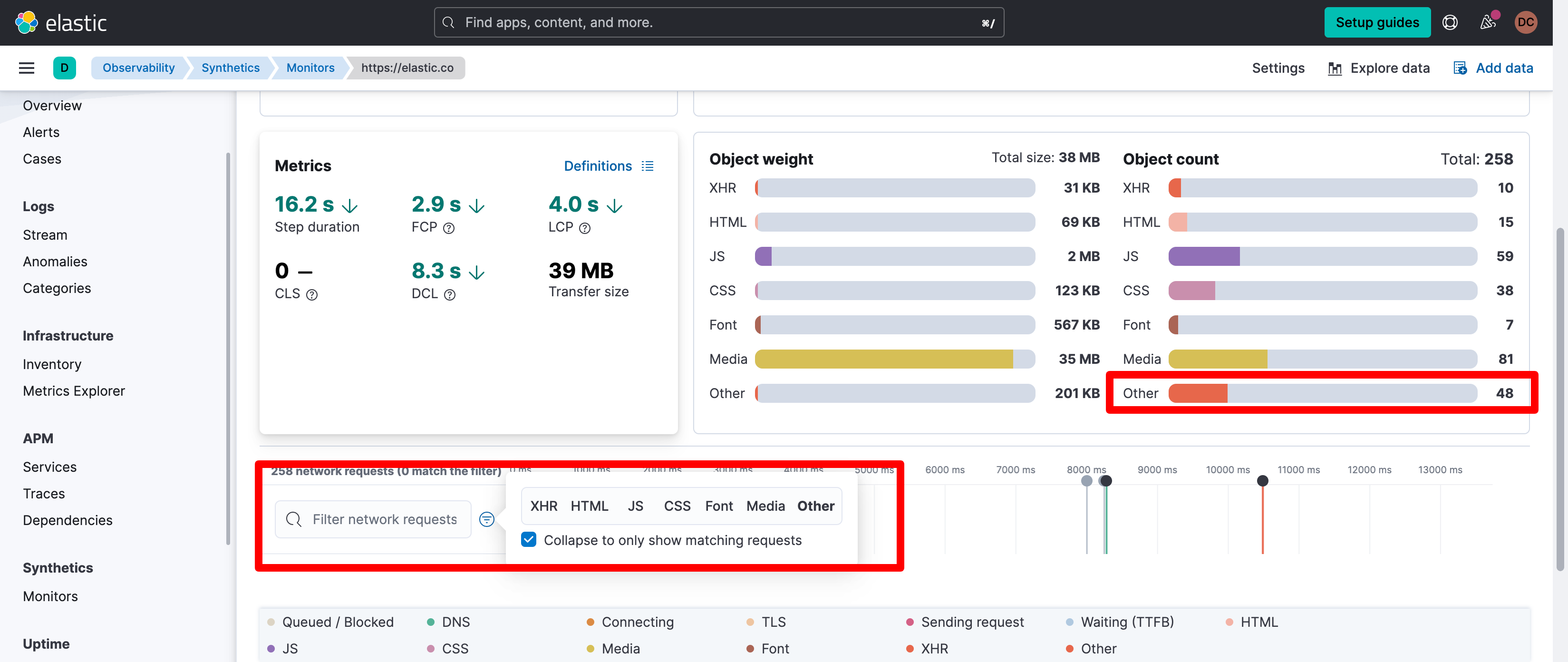Image resolution: width=1568 pixels, height=662 pixels.
Task: Click the waterfall marker near 10000 ms
Action: pos(1262,480)
